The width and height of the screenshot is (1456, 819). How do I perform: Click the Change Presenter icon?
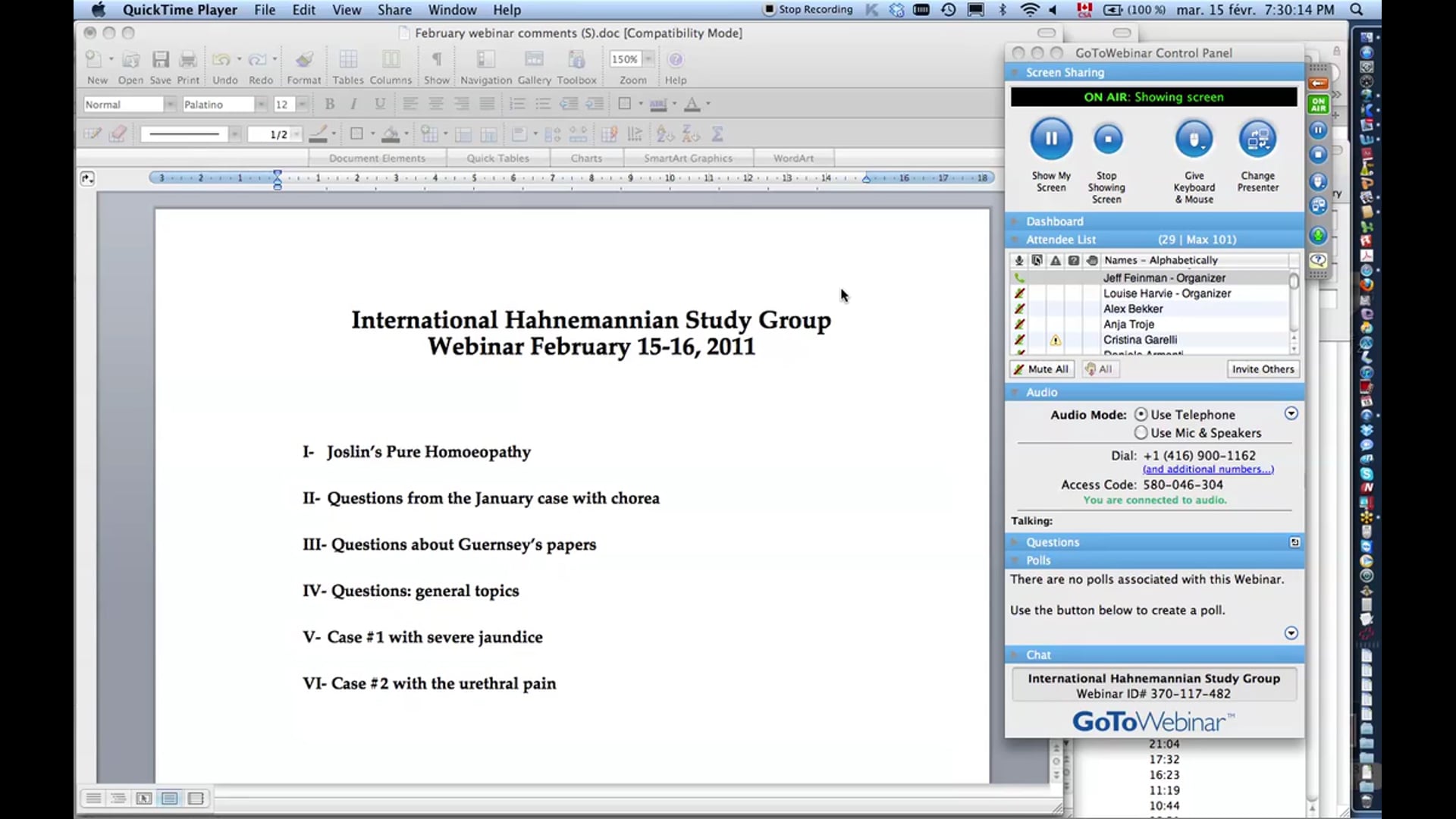[x=1257, y=138]
